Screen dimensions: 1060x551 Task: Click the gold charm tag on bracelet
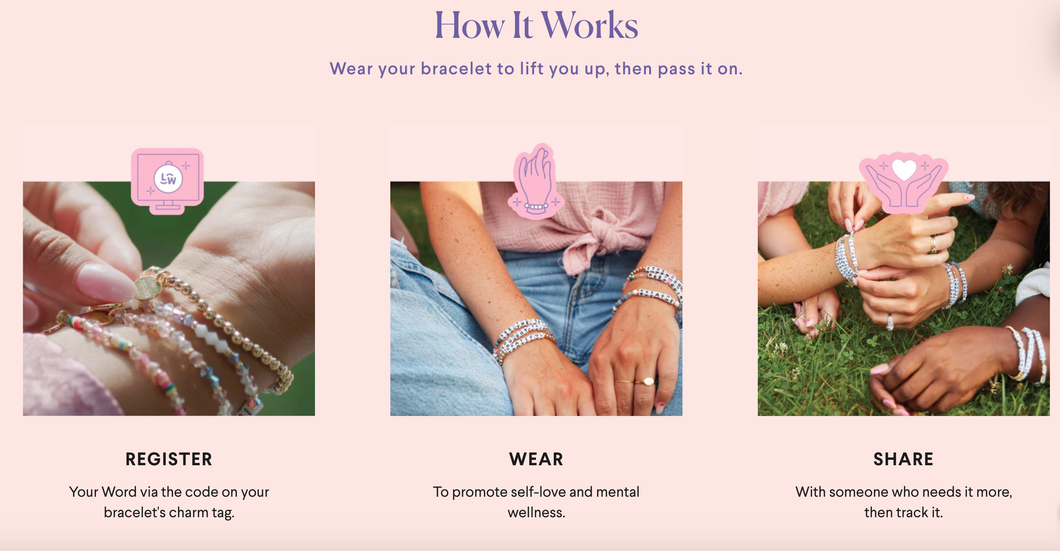point(148,287)
